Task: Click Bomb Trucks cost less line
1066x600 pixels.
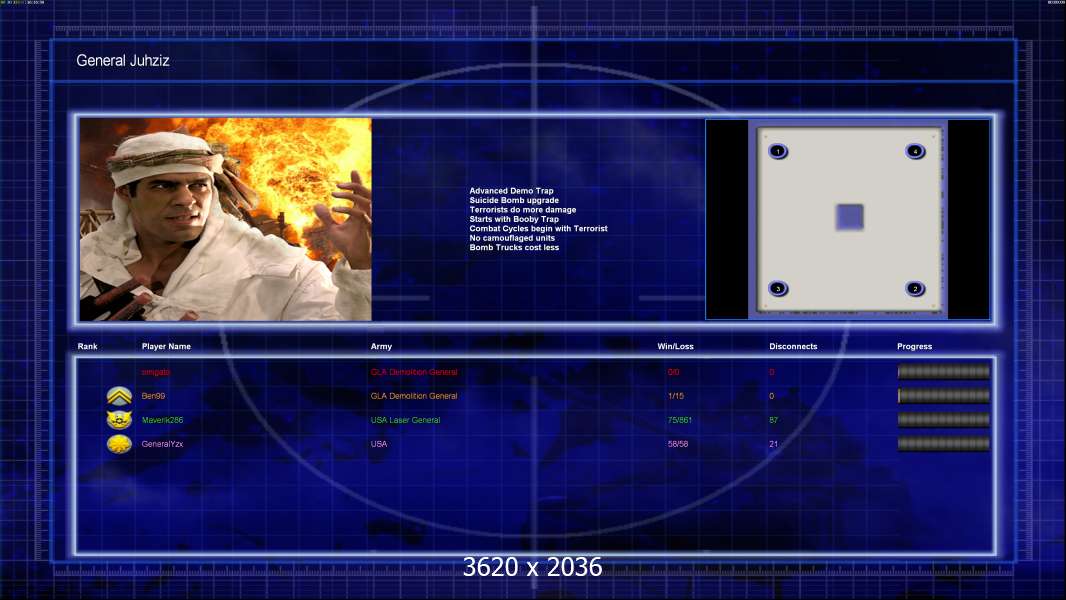Action: click(x=514, y=248)
